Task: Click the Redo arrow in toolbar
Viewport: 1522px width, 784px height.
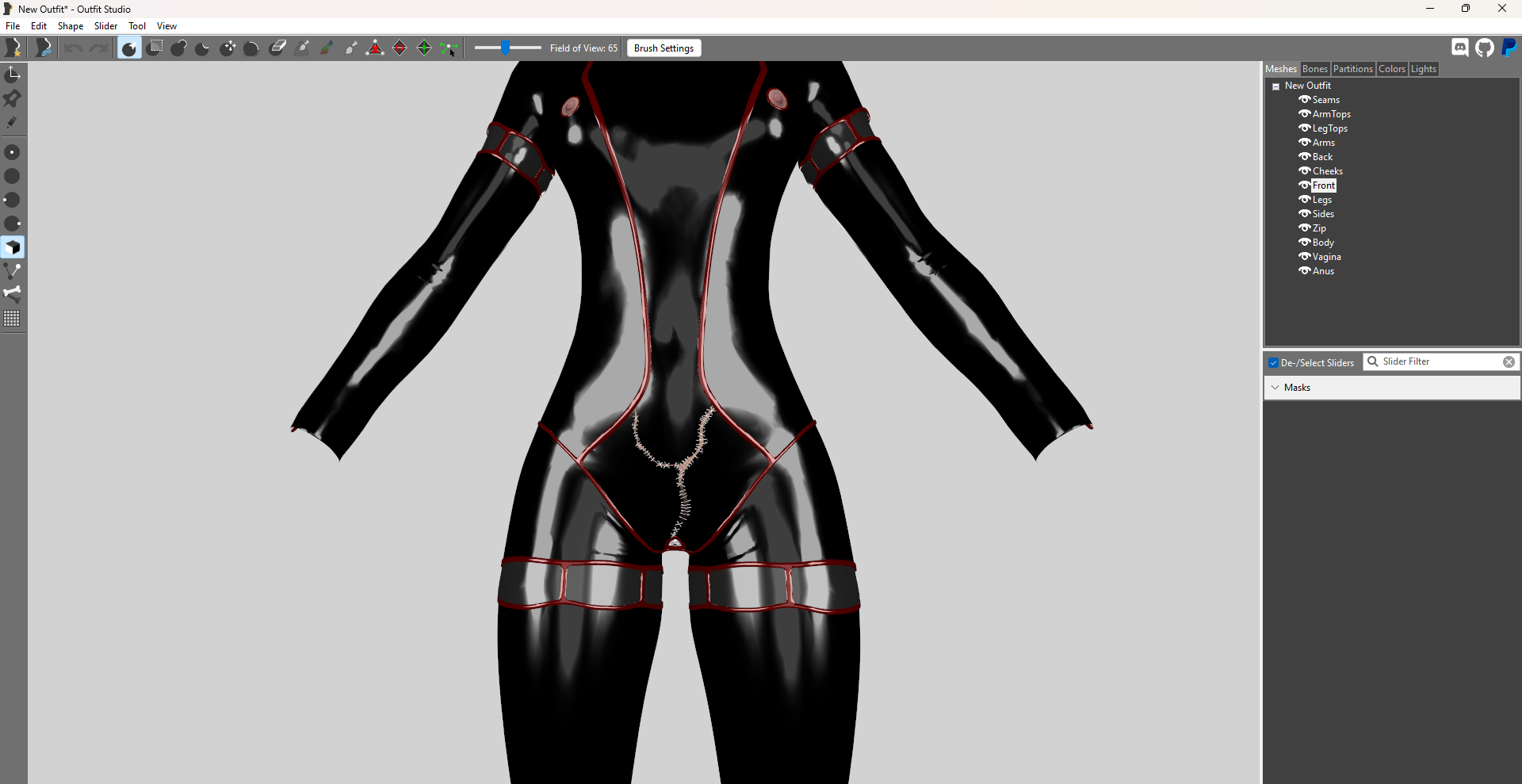Action: (x=98, y=48)
